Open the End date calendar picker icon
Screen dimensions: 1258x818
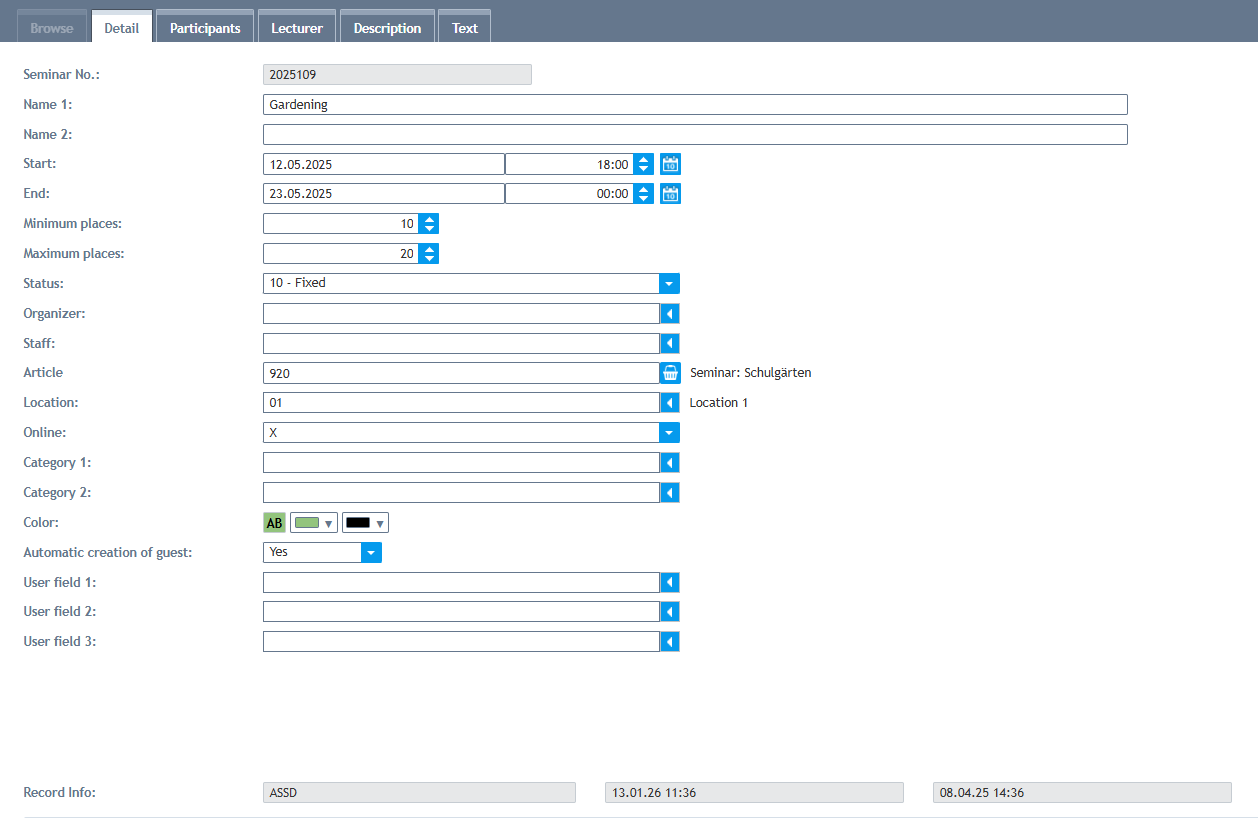coord(670,194)
